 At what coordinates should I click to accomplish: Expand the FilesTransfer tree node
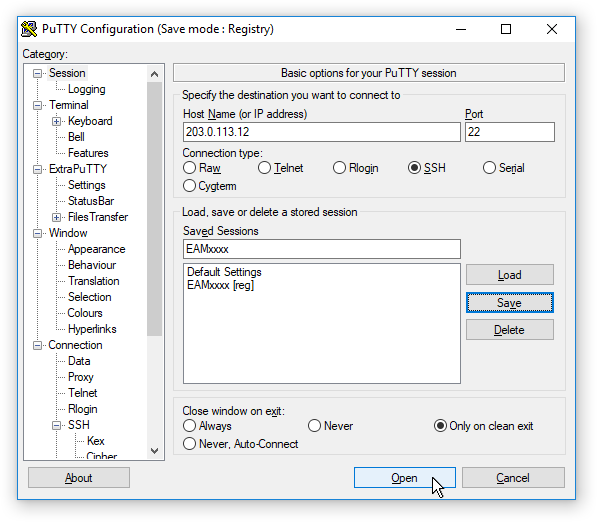point(56,217)
